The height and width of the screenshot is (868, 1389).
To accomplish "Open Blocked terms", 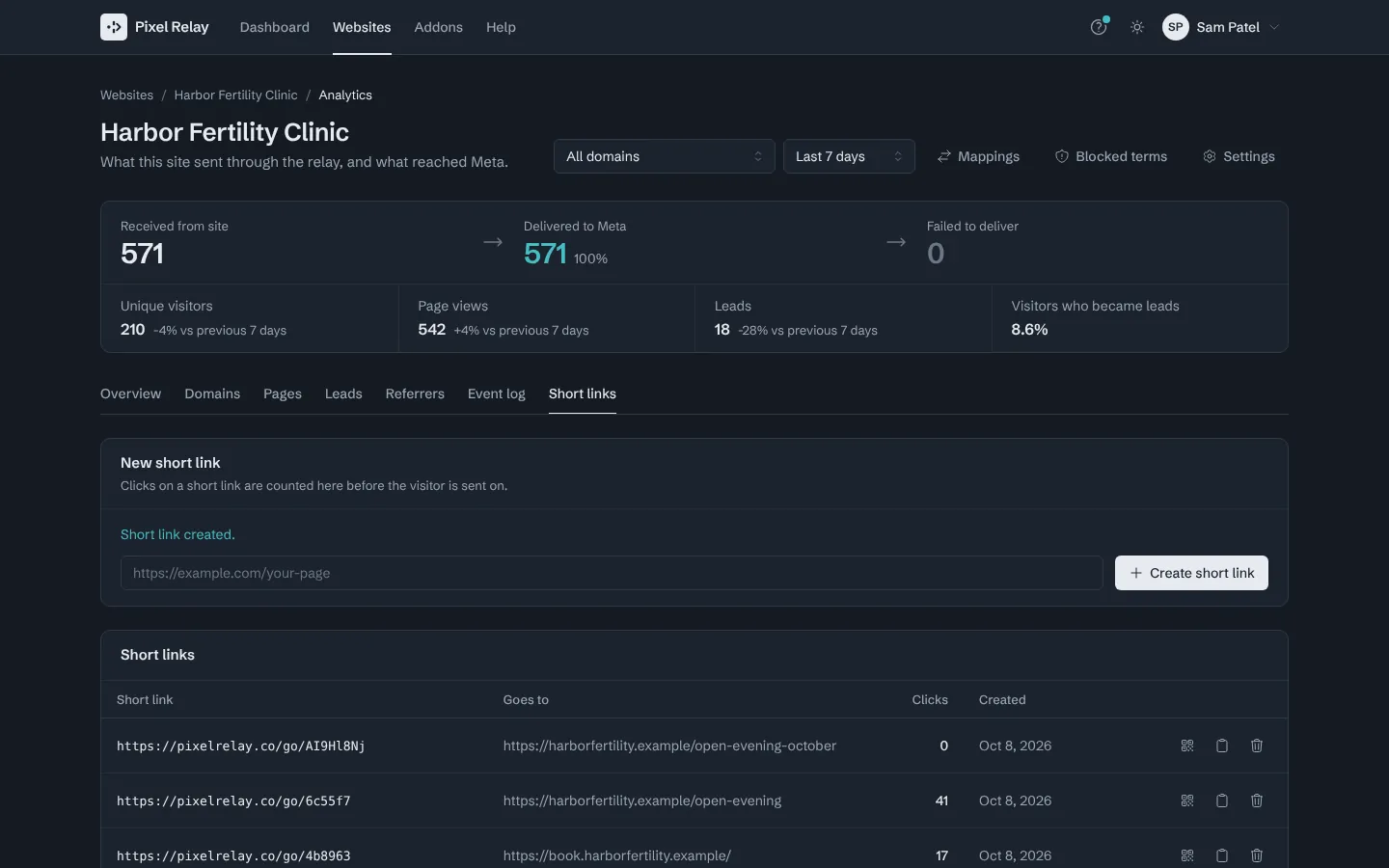I will [x=1111, y=156].
